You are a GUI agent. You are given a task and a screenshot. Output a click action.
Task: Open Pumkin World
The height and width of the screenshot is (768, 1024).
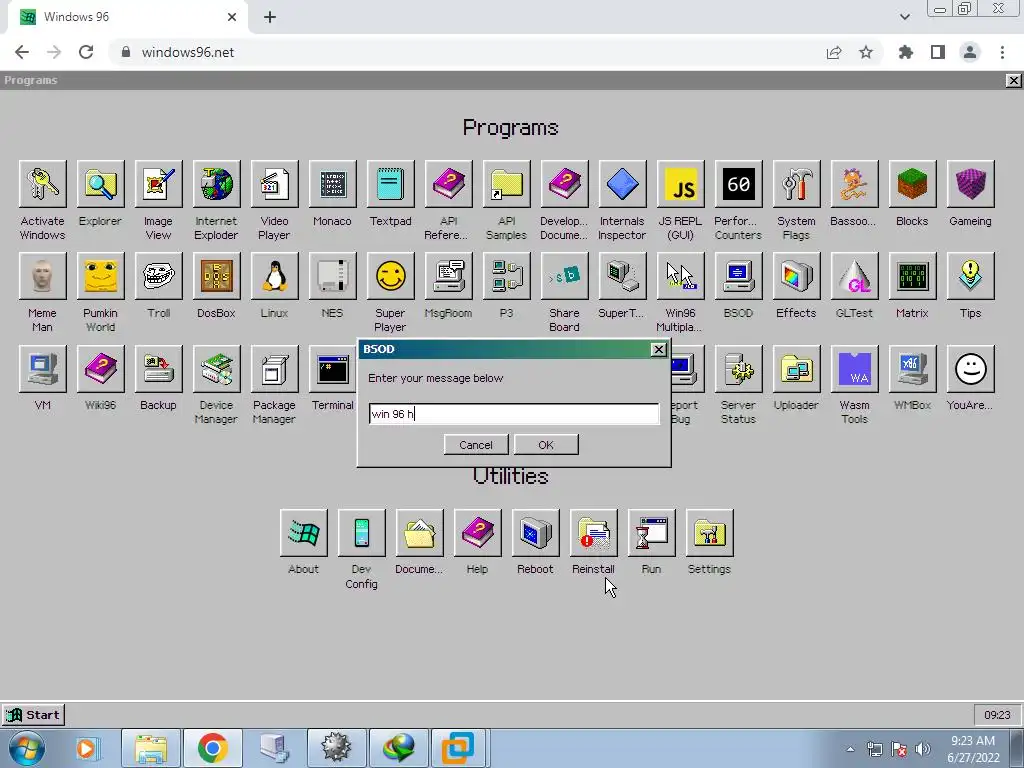pos(100,276)
